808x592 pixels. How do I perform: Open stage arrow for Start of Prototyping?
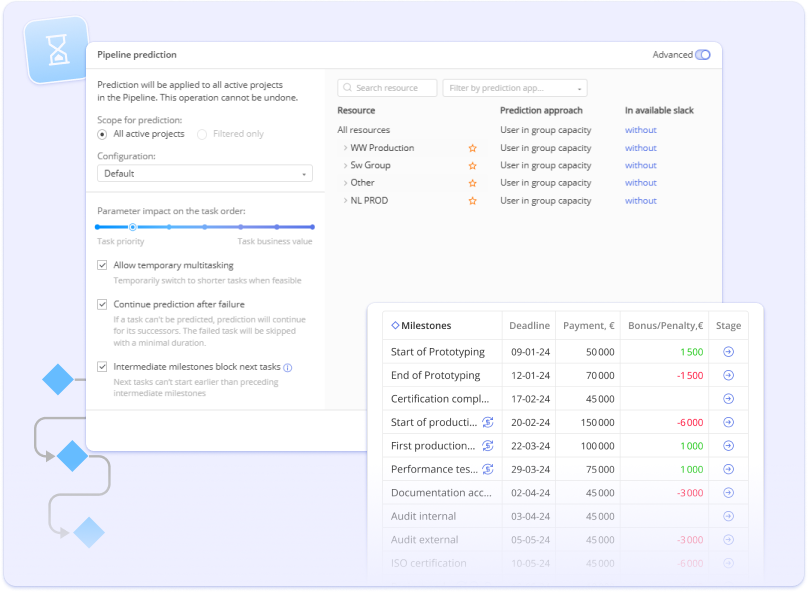coord(728,352)
